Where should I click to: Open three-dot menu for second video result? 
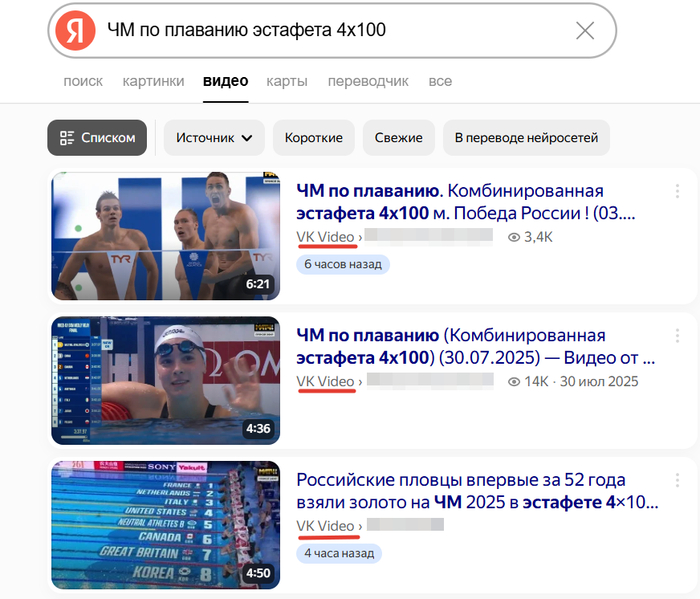677,336
